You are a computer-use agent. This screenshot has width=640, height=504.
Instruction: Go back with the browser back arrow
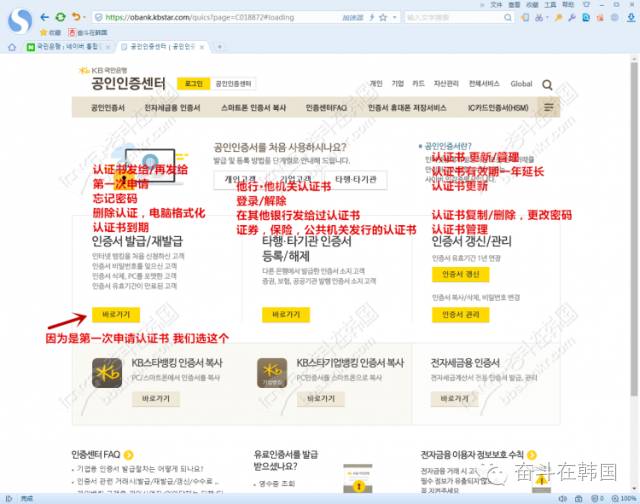pos(44,17)
